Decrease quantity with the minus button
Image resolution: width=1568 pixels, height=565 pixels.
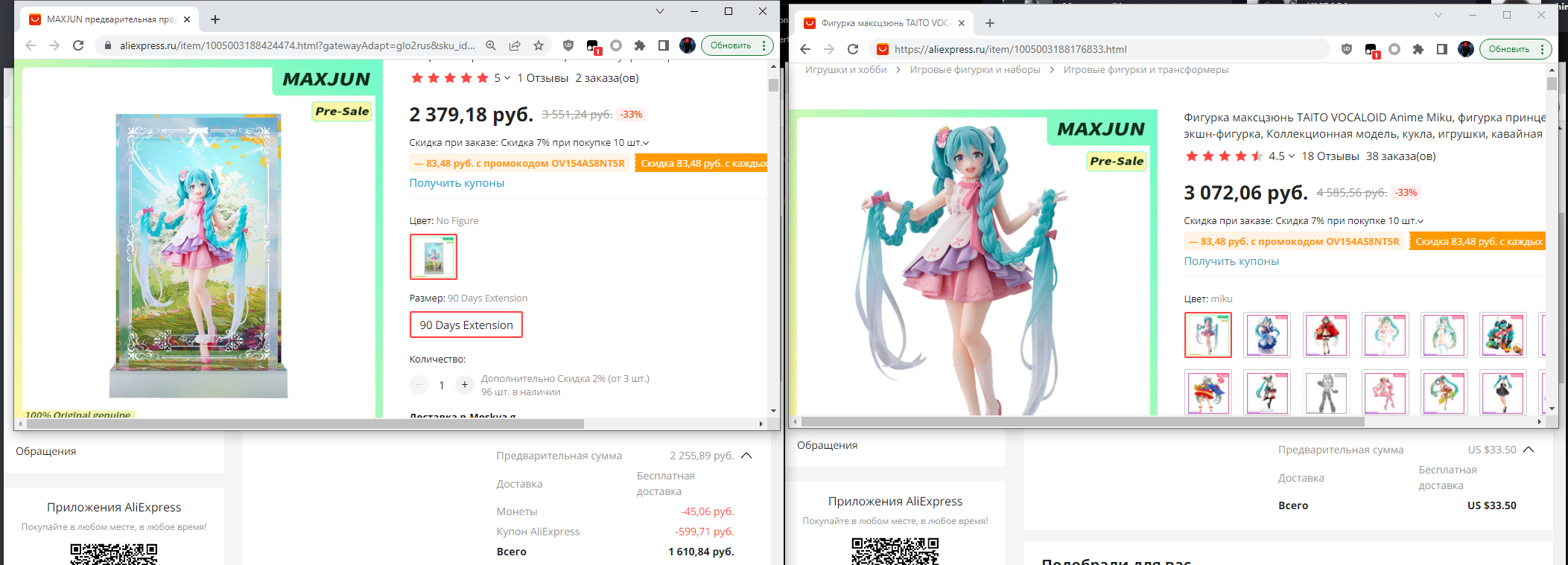coord(419,385)
